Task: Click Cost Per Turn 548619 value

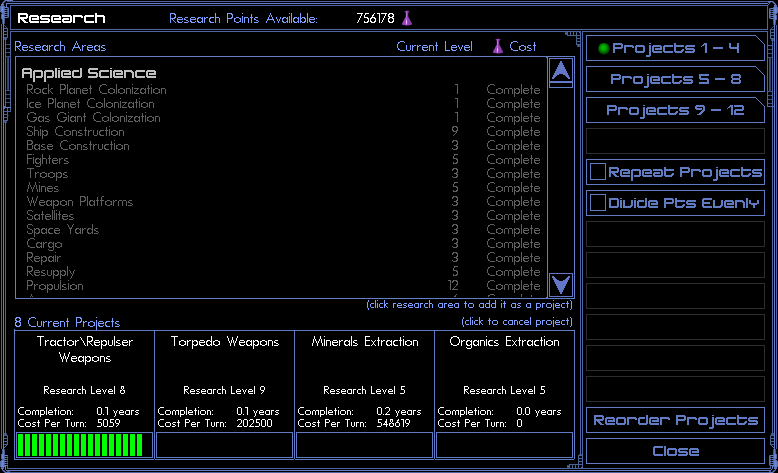Action: click(x=393, y=423)
